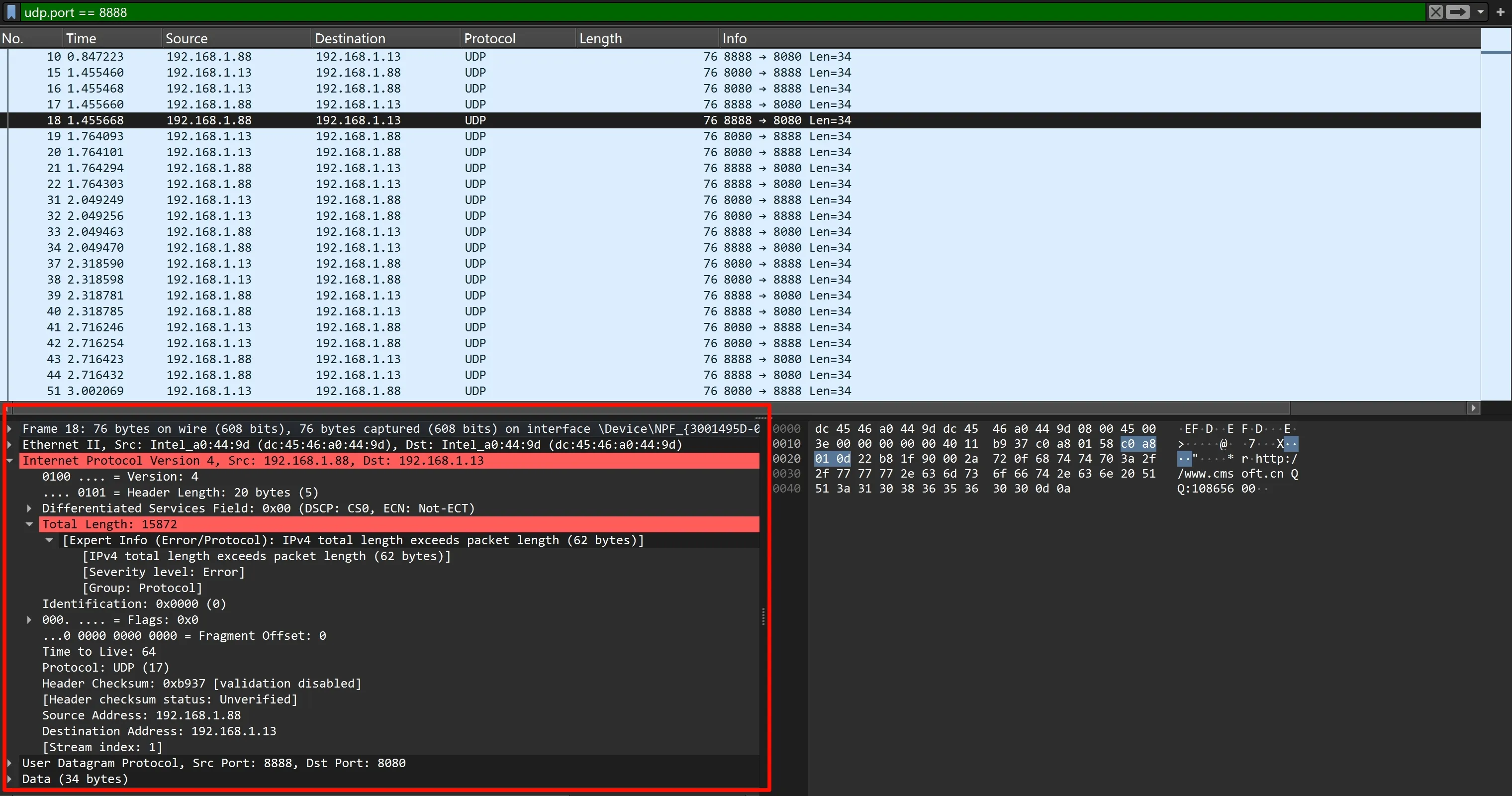Click the Source column header
1512x796 pixels.
[x=187, y=38]
